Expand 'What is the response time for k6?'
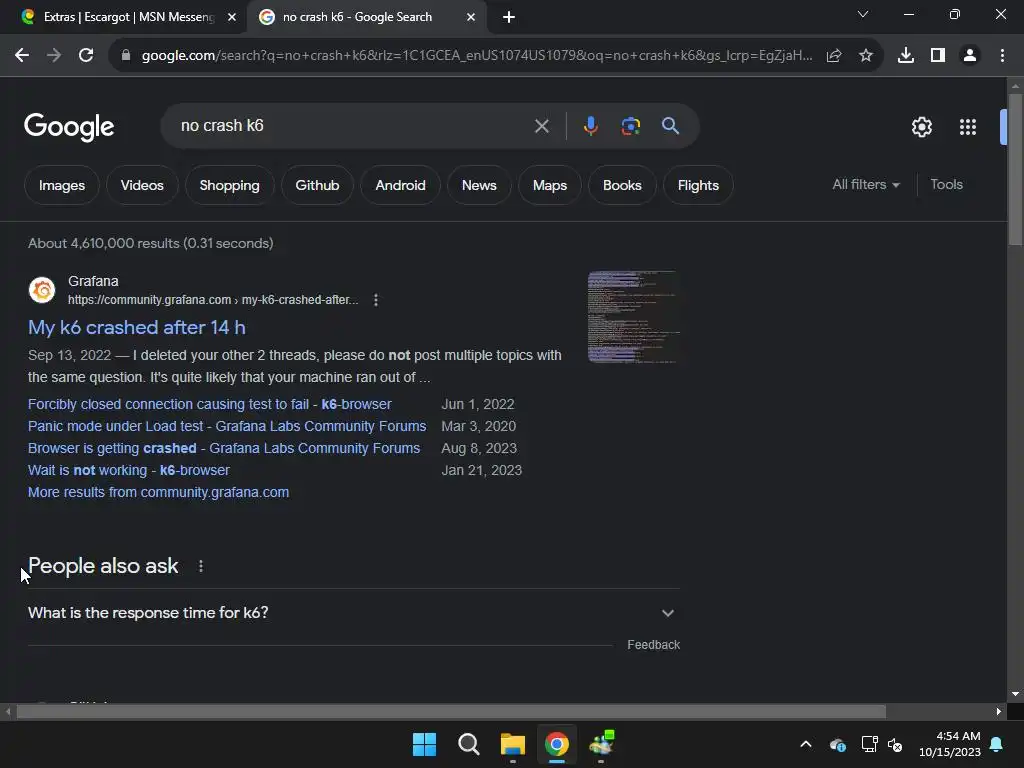 click(353, 613)
